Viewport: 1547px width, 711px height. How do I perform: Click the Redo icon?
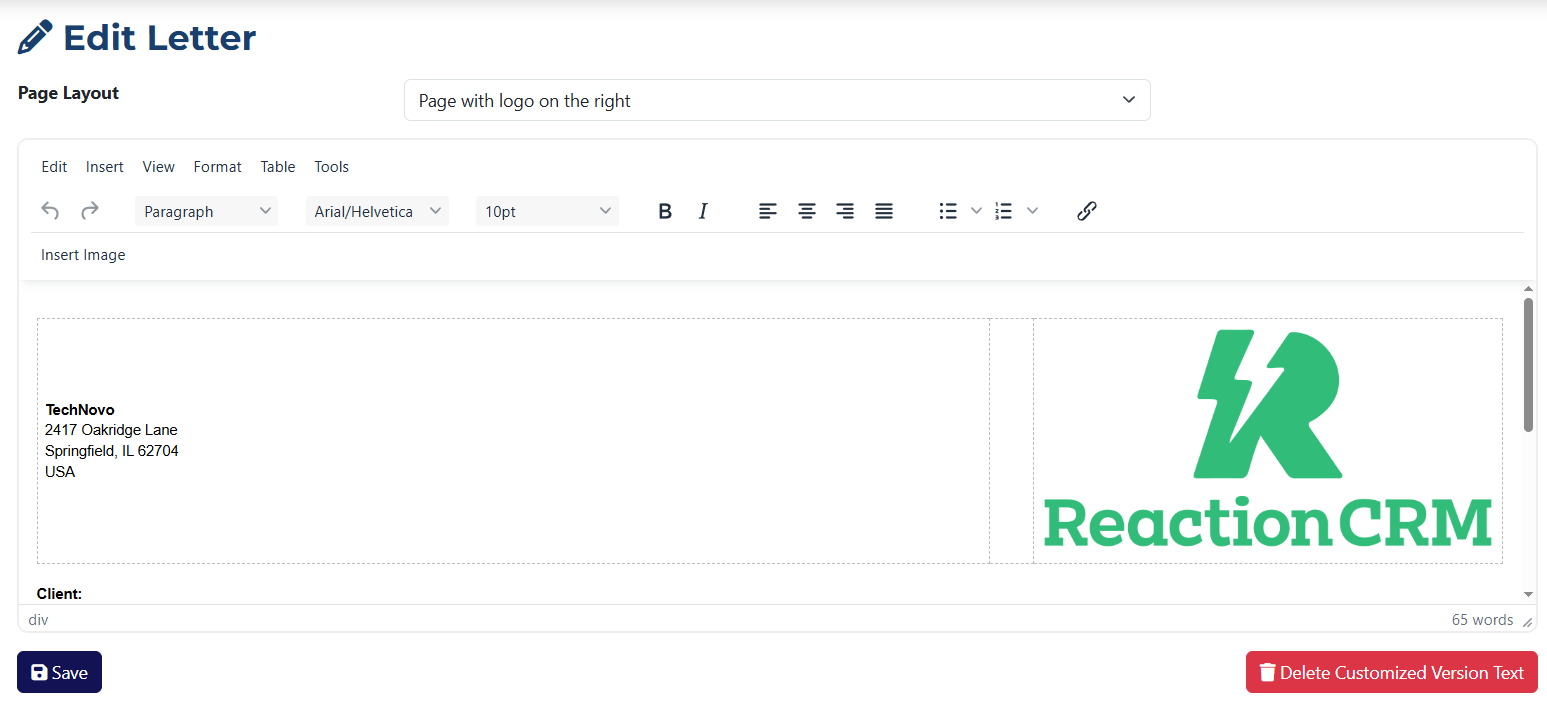click(89, 211)
